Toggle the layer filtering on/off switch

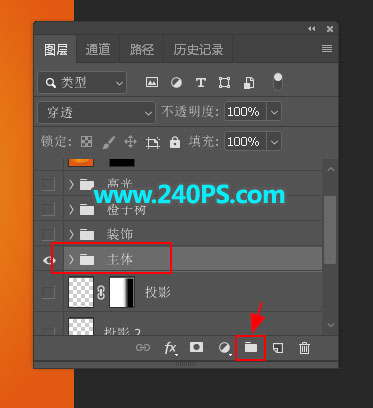tap(278, 82)
